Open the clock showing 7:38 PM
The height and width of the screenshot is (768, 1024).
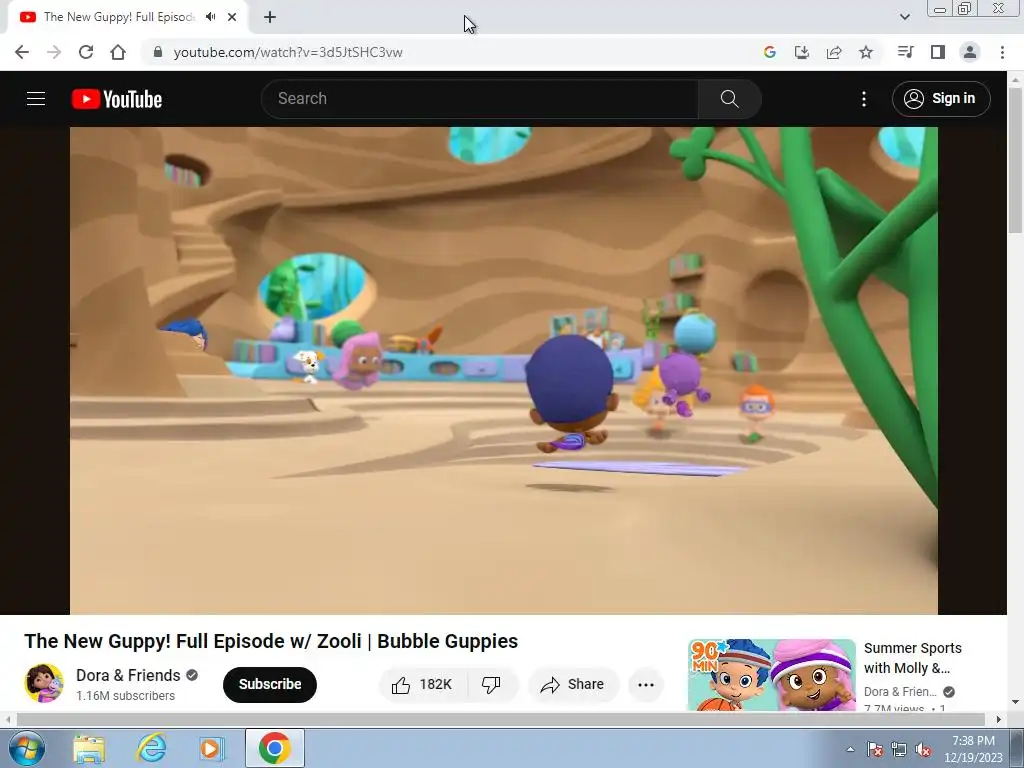[973, 749]
